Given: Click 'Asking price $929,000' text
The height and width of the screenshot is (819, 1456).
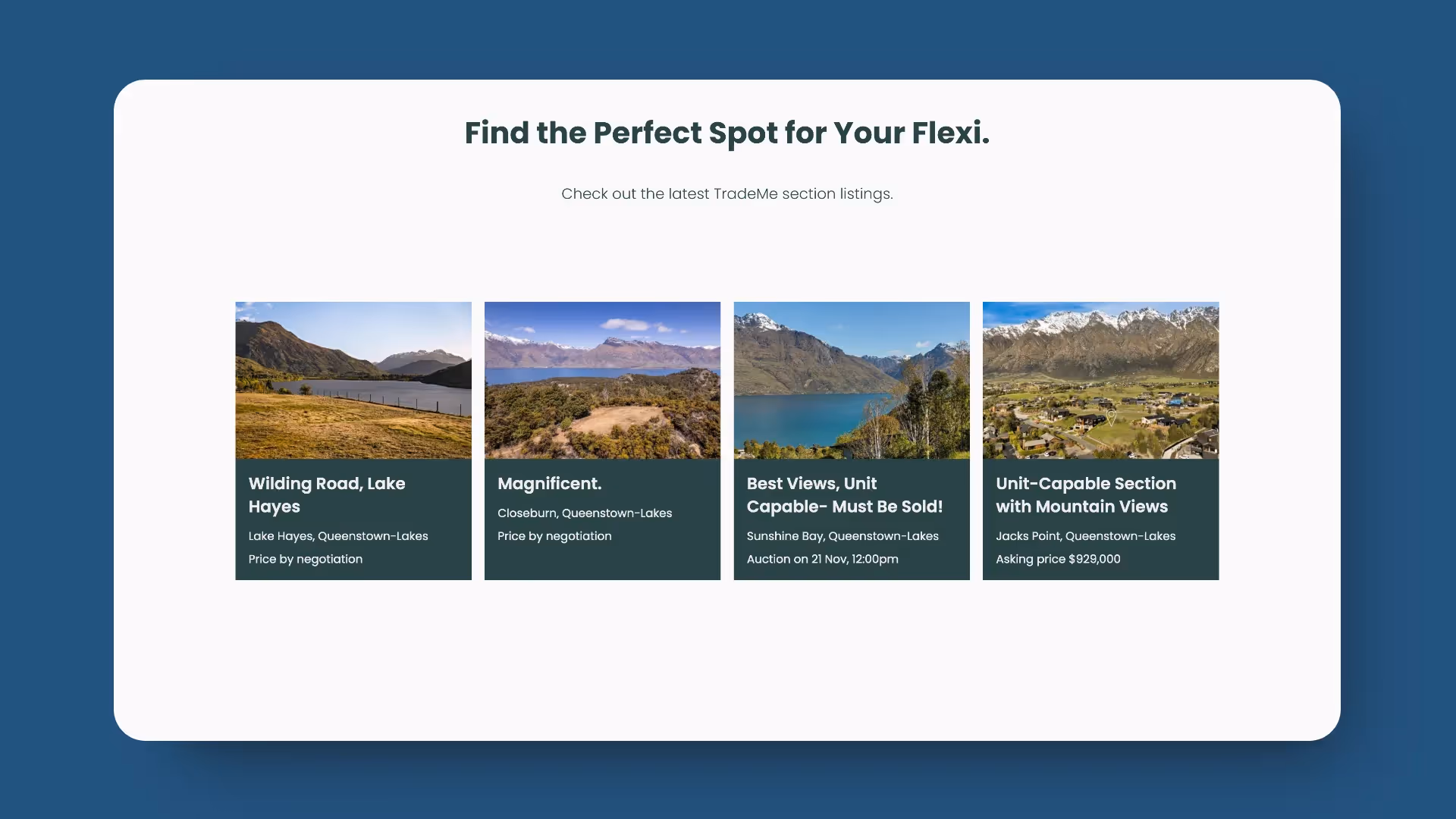Looking at the screenshot, I should (x=1058, y=559).
